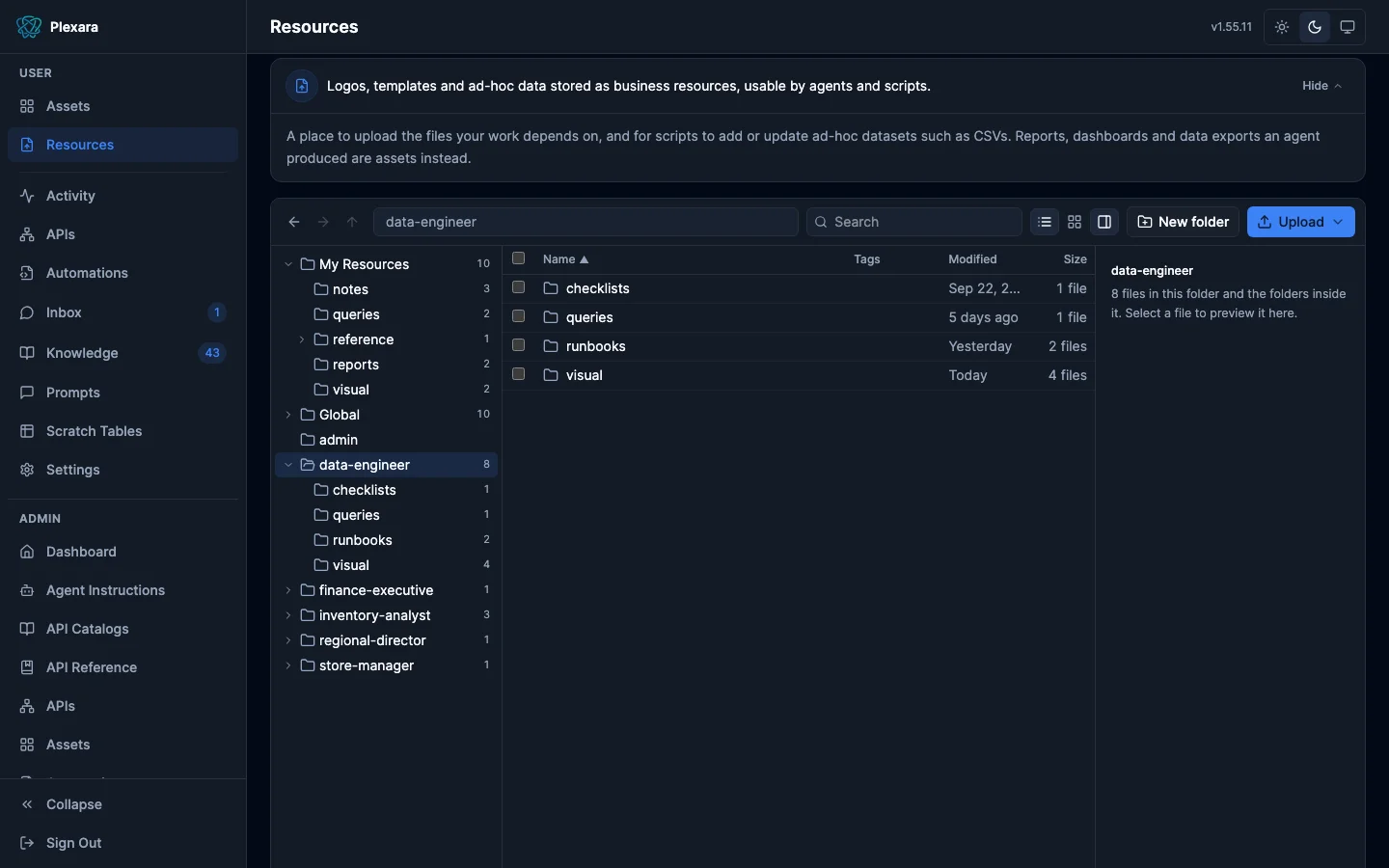This screenshot has width=1389, height=868.
Task: Switch to list view
Action: pos(1045,222)
